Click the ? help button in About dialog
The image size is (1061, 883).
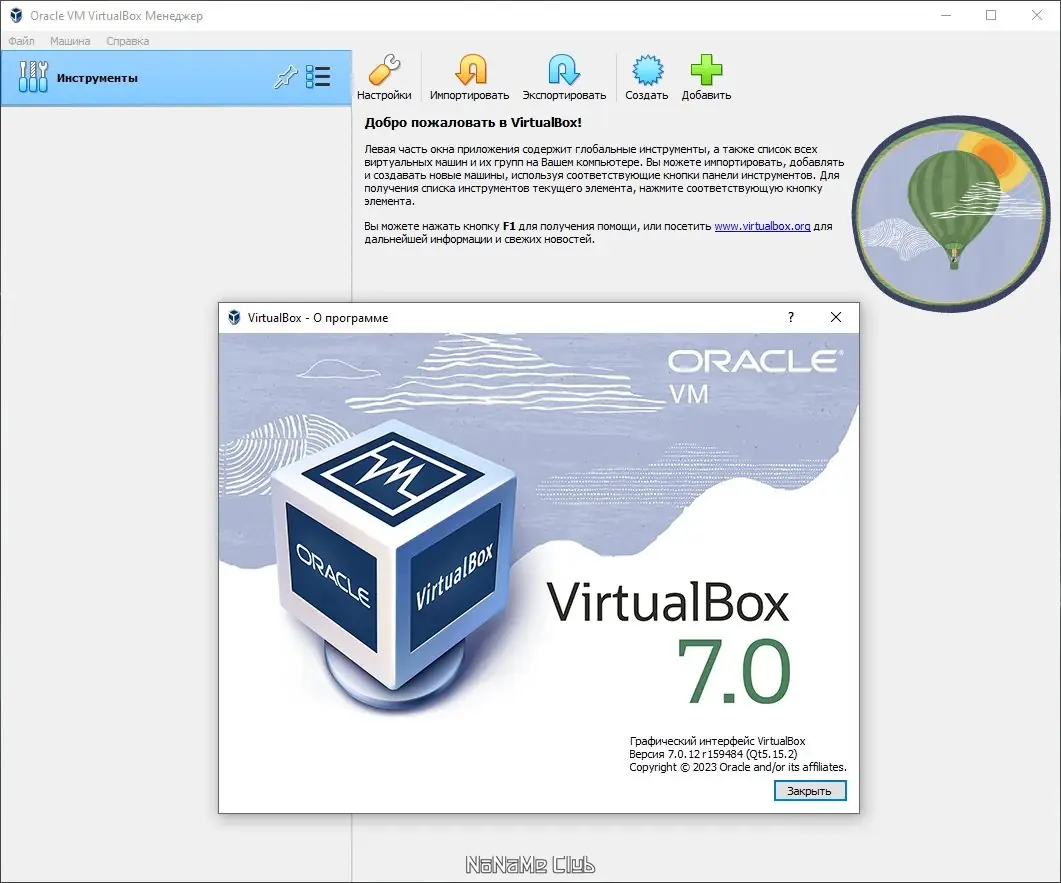point(791,317)
